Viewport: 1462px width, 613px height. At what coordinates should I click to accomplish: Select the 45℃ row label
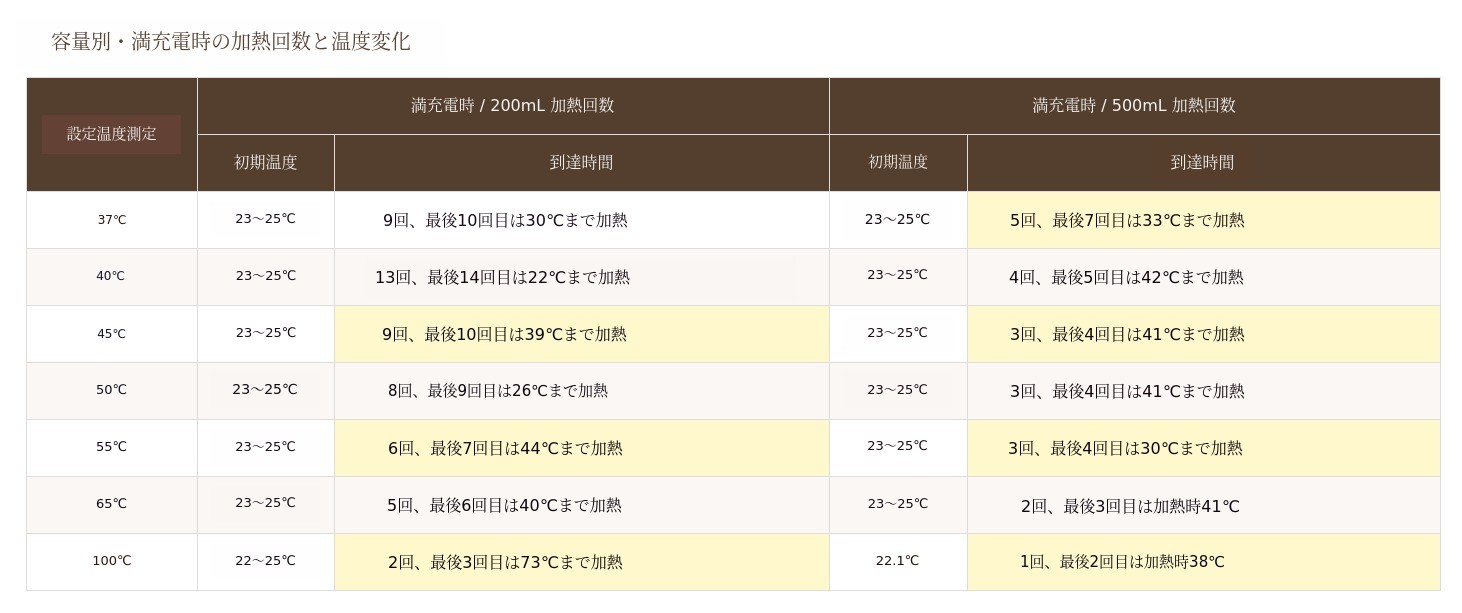[111, 334]
